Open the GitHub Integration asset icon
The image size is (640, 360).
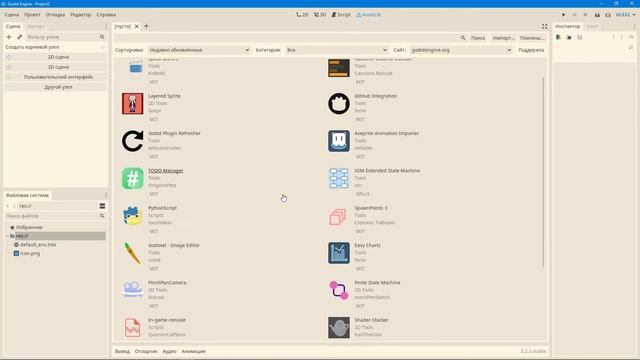[339, 104]
